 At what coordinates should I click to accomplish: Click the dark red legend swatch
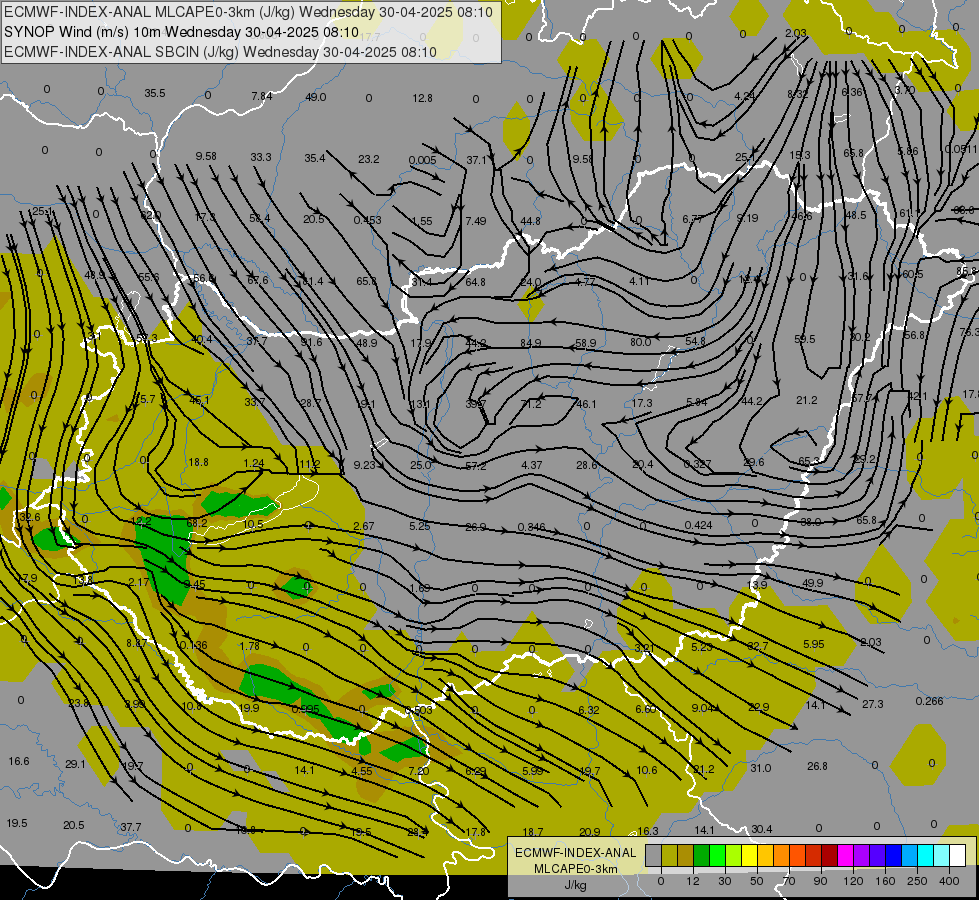tap(830, 856)
